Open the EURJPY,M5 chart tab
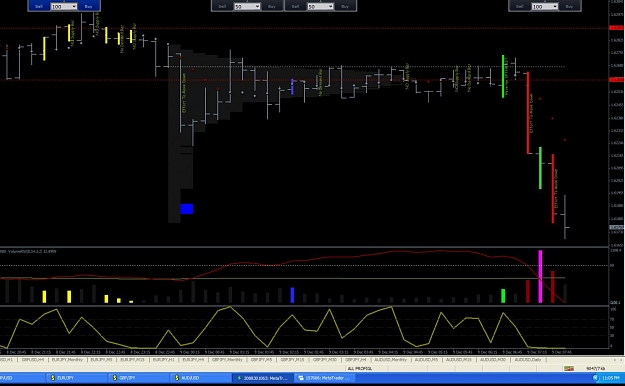The height and width of the screenshot is (386, 625). 101,359
